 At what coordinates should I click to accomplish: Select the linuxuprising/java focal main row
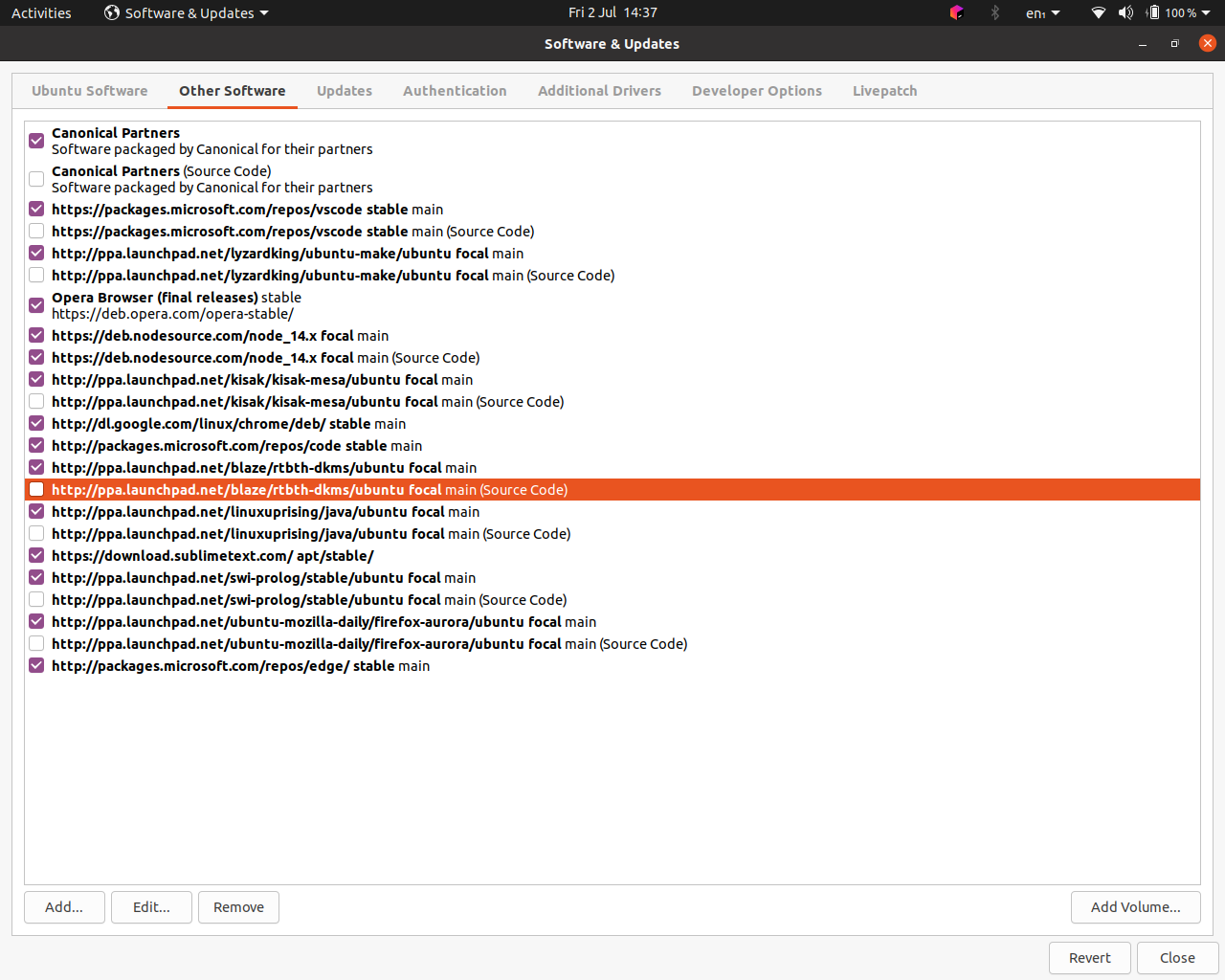pos(612,512)
